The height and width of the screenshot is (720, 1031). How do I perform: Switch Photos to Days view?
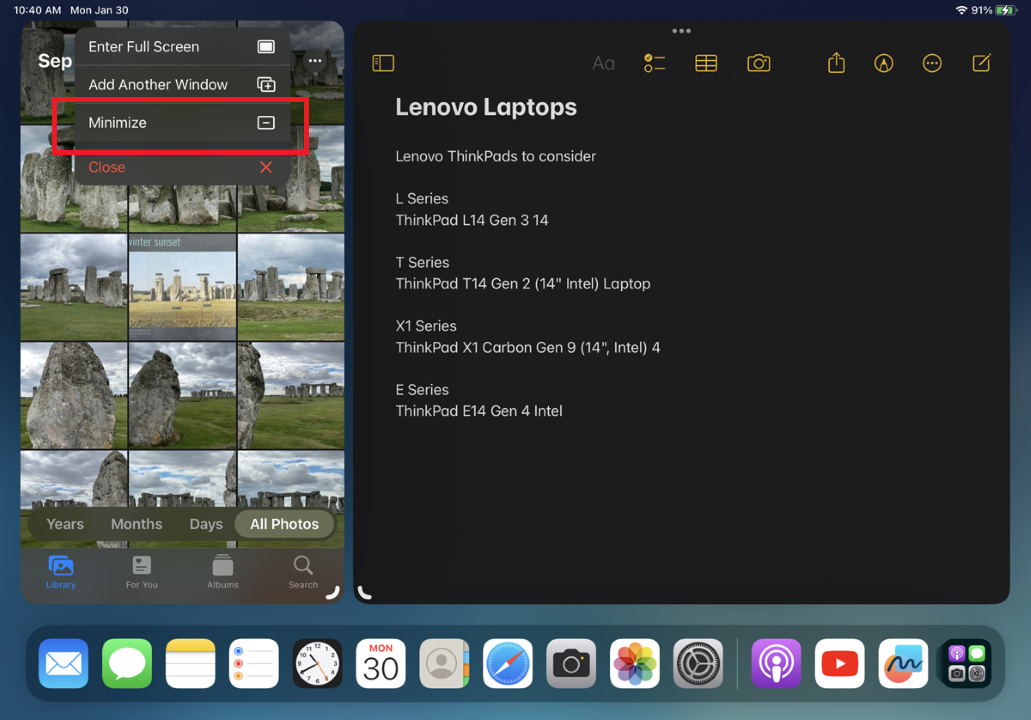point(205,523)
